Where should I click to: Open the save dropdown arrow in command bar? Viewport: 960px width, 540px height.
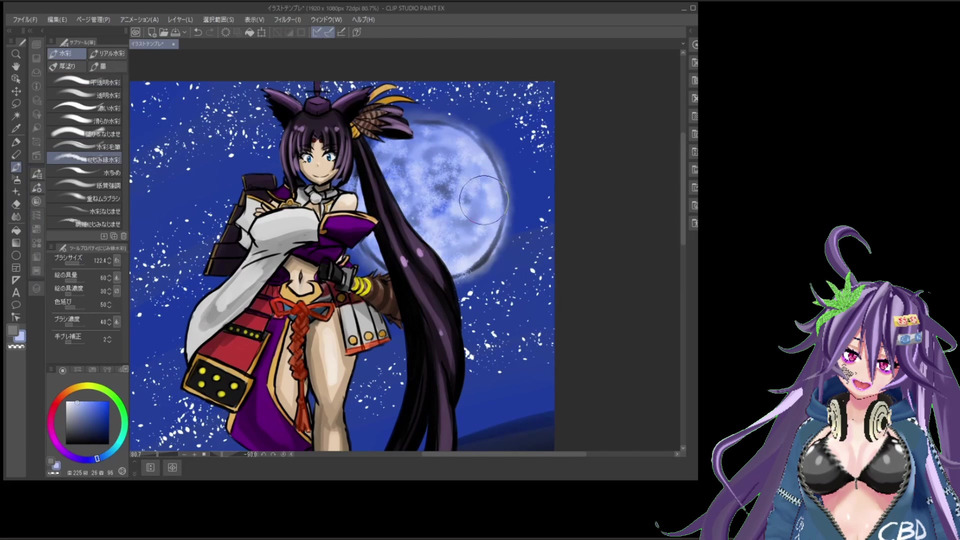pyautogui.click(x=184, y=32)
